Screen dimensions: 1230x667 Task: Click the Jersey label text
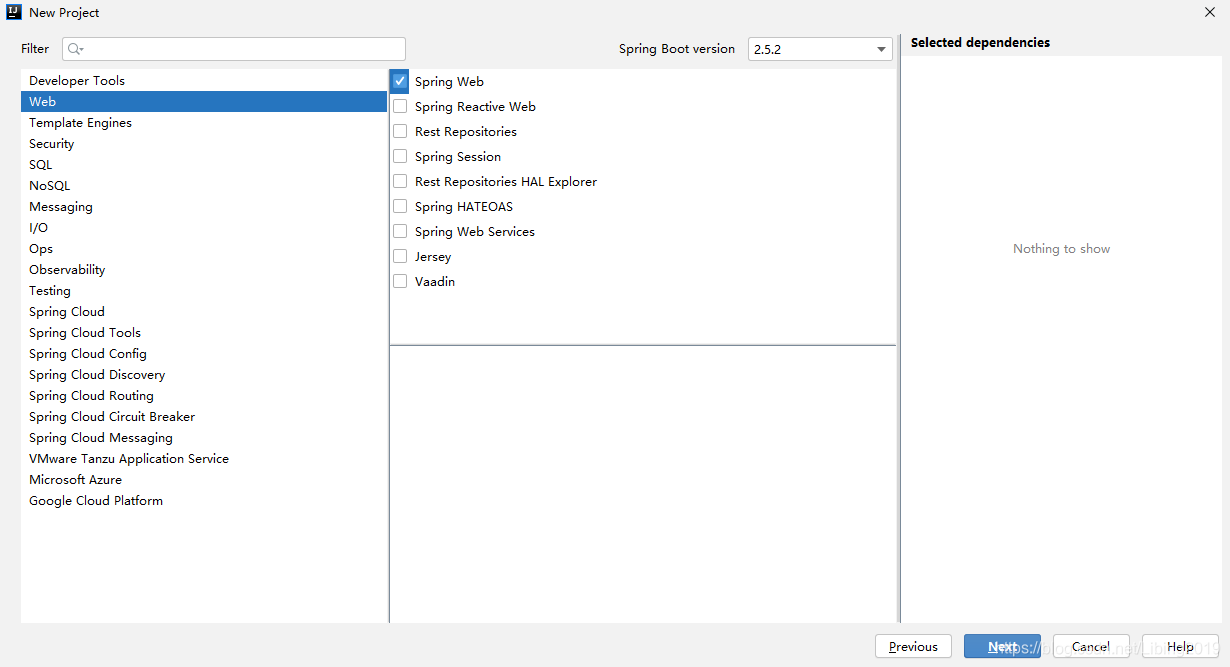point(433,256)
